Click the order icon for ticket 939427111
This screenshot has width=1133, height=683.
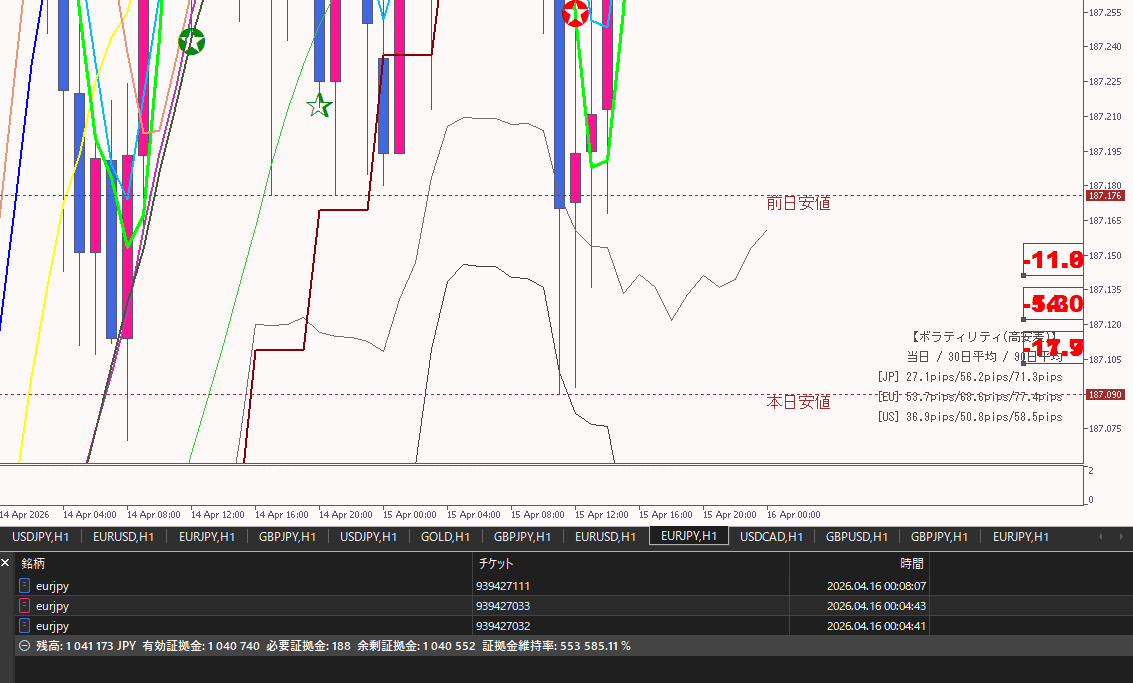[x=25, y=586]
